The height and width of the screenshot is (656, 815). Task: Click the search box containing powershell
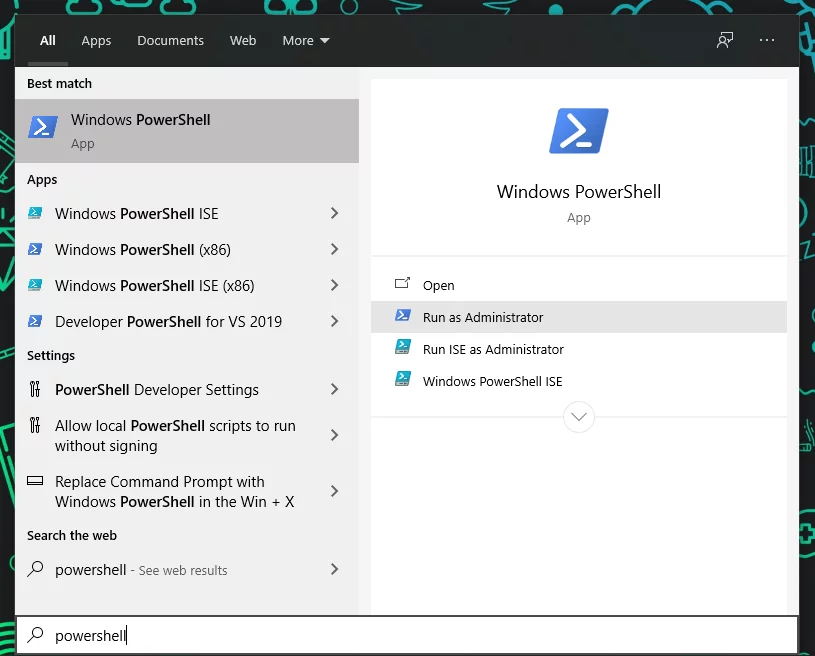click(x=407, y=635)
